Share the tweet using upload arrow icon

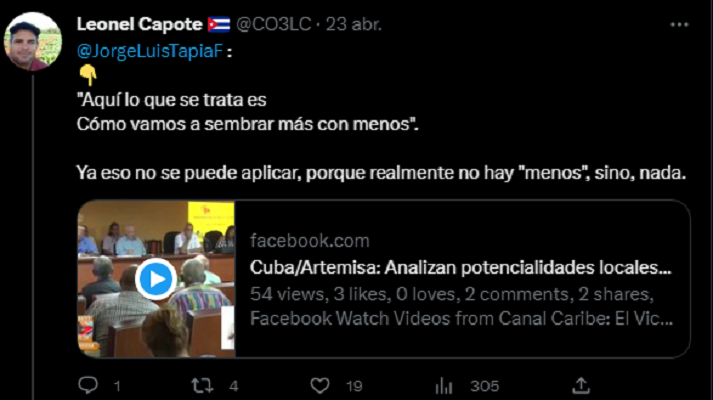[581, 385]
